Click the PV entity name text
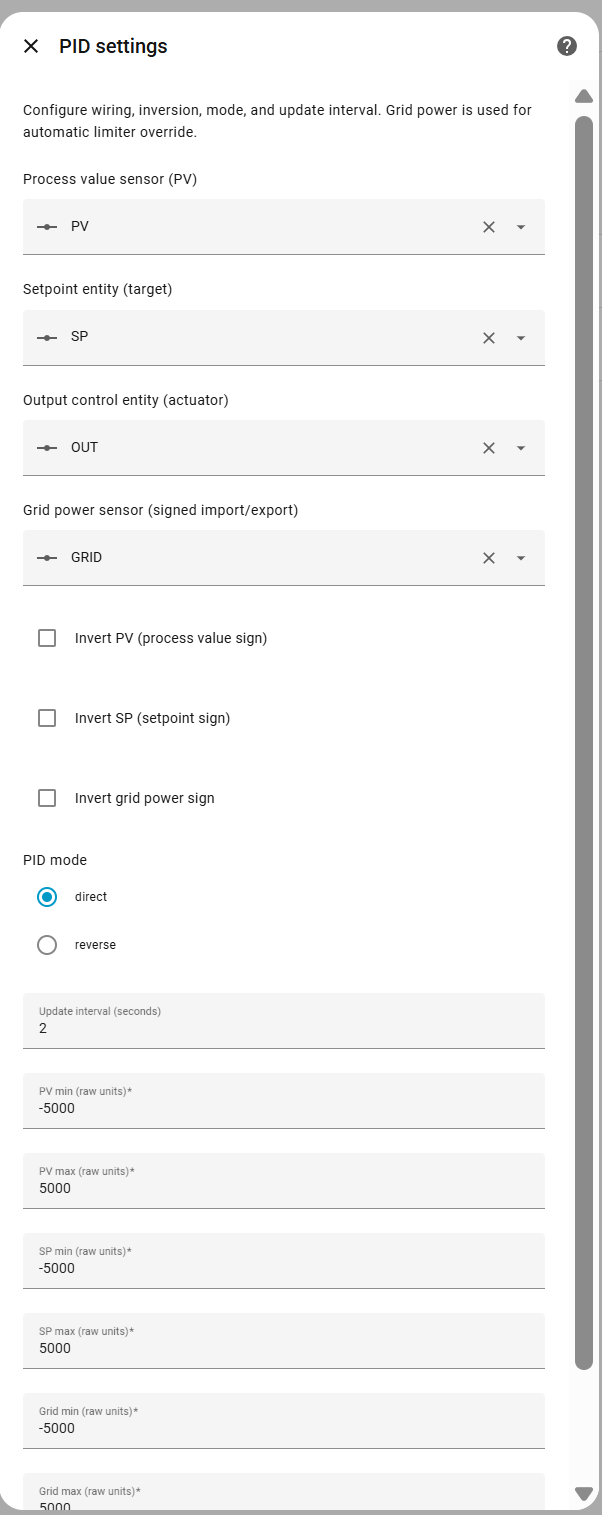The image size is (602, 1515). (80, 227)
